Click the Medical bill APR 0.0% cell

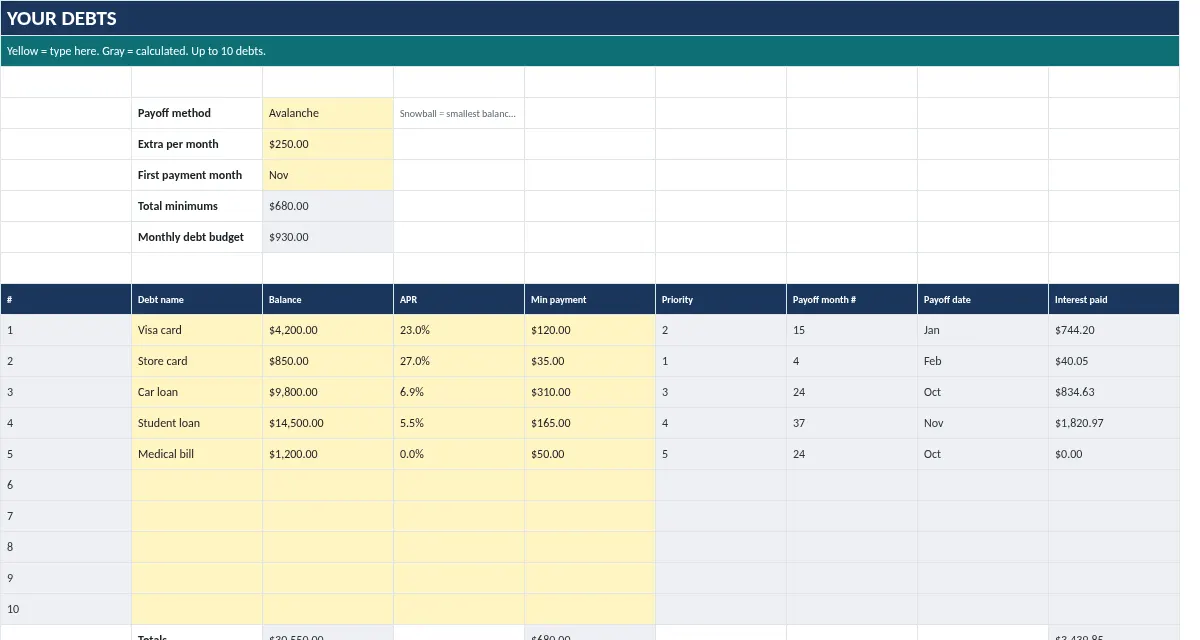pyautogui.click(x=459, y=454)
